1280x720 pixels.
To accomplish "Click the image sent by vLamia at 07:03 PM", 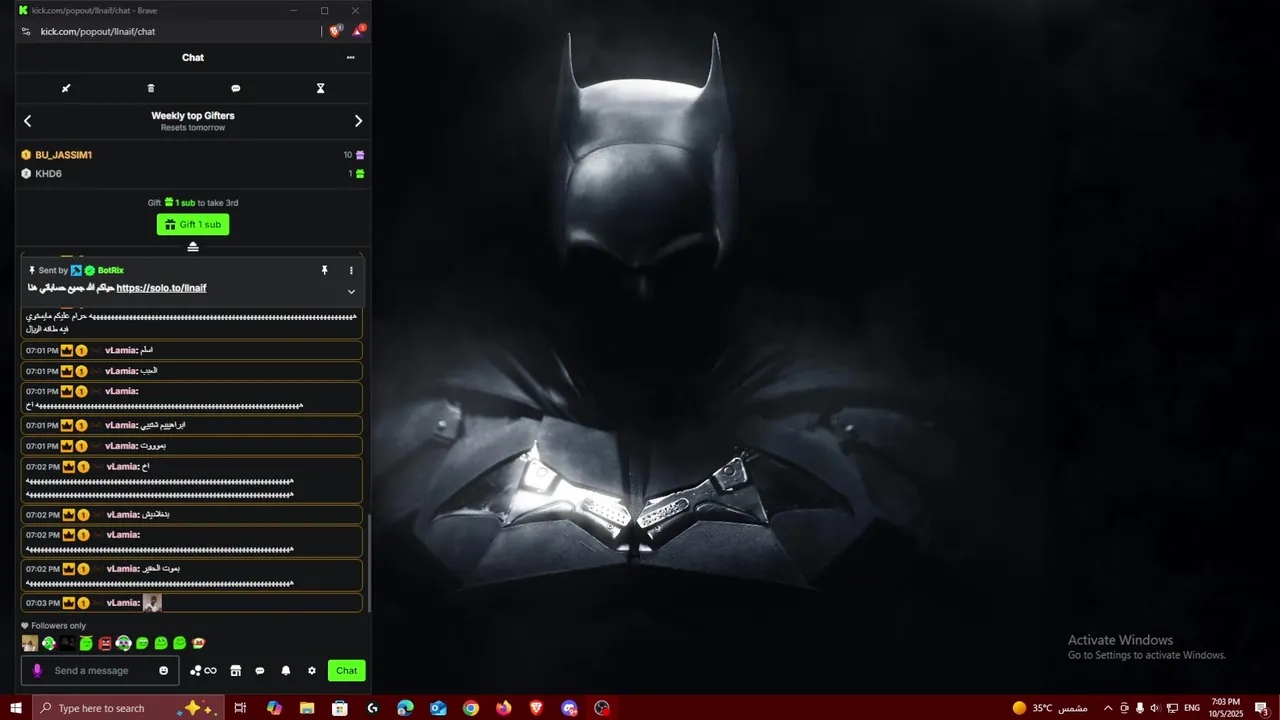I will click(152, 603).
